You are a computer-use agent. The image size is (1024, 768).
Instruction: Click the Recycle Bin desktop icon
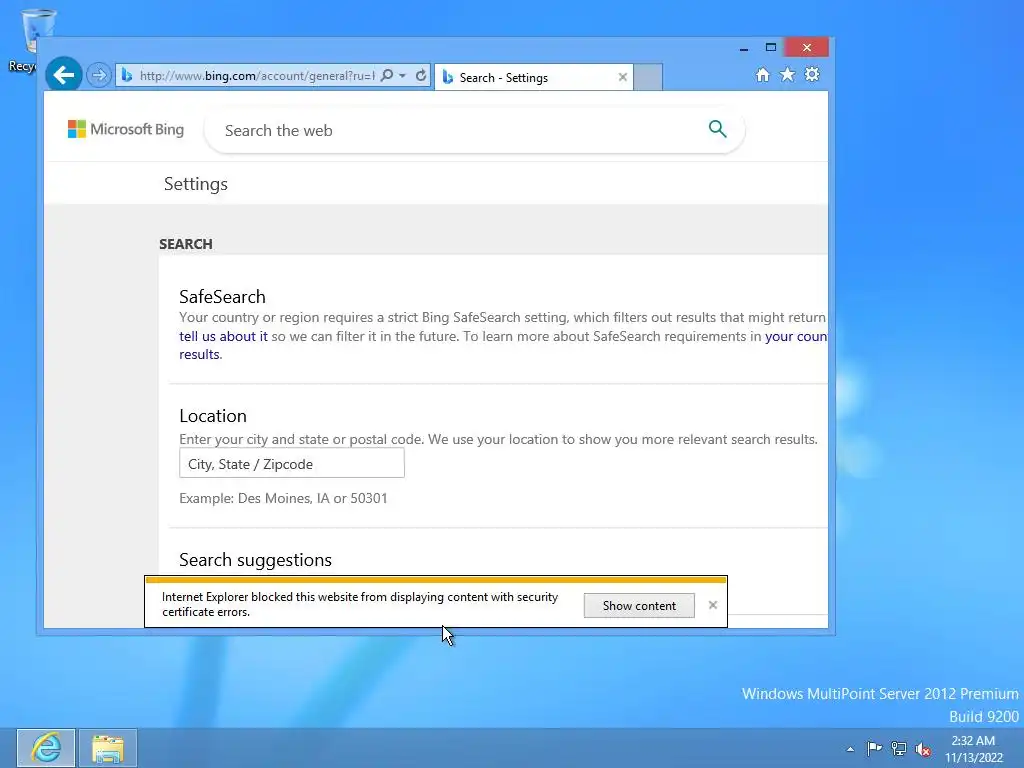tap(33, 39)
